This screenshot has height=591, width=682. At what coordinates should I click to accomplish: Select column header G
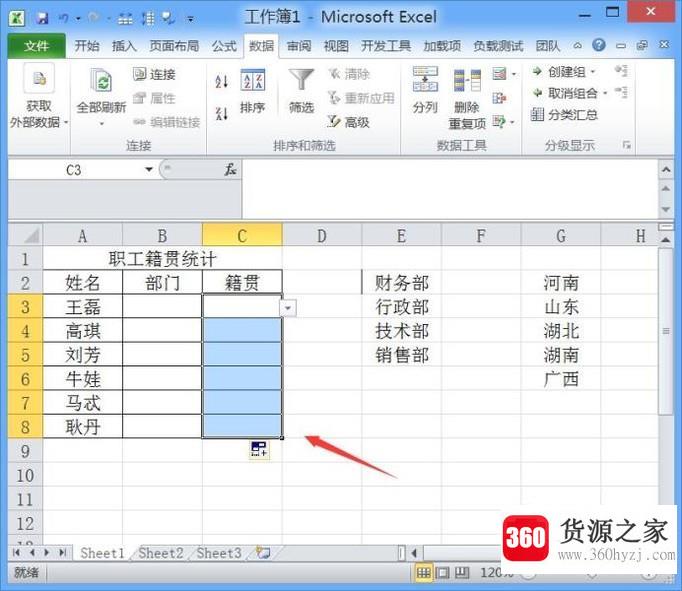tap(561, 236)
